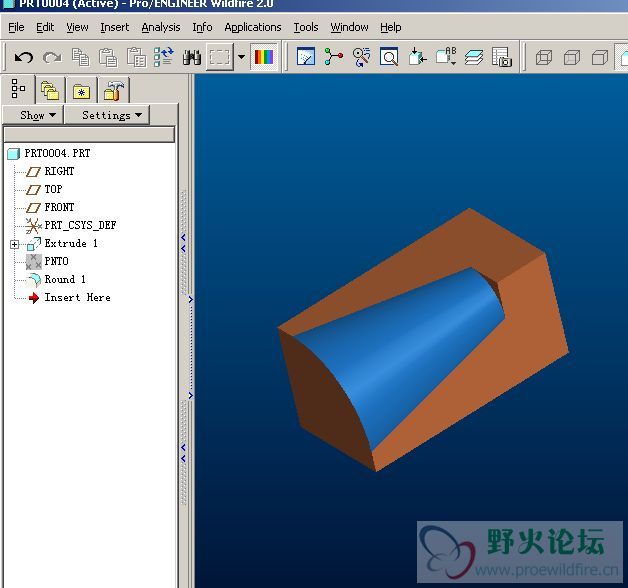Open the Edit menu

(x=45, y=27)
